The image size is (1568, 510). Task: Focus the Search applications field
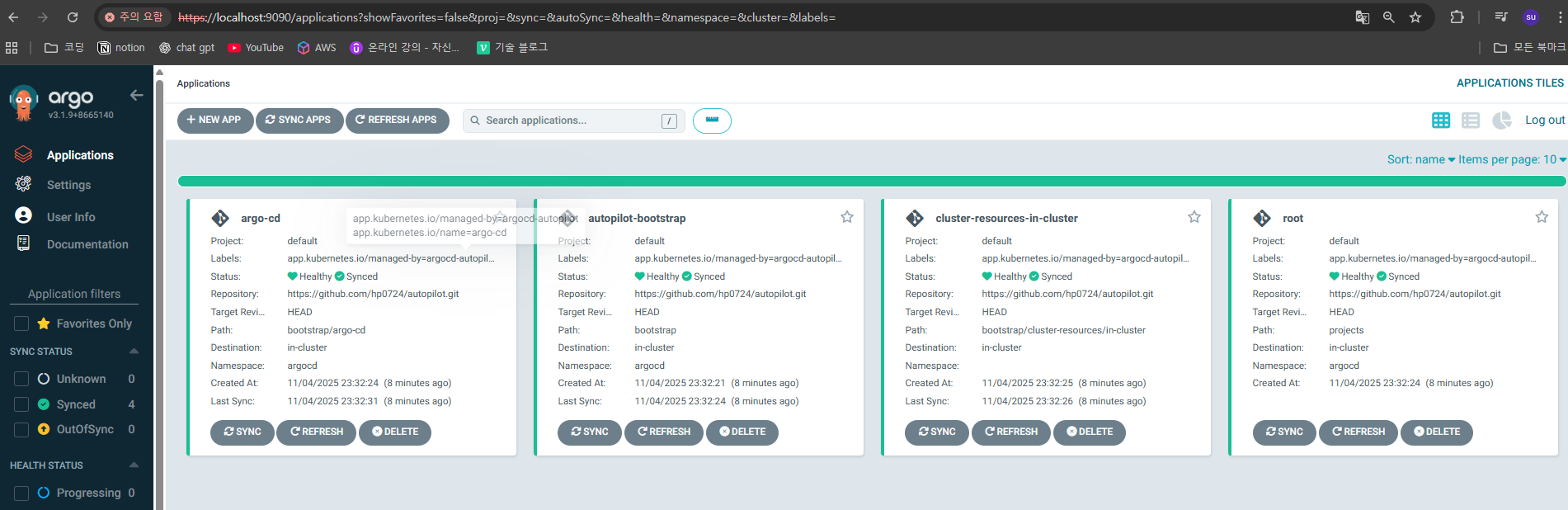573,120
